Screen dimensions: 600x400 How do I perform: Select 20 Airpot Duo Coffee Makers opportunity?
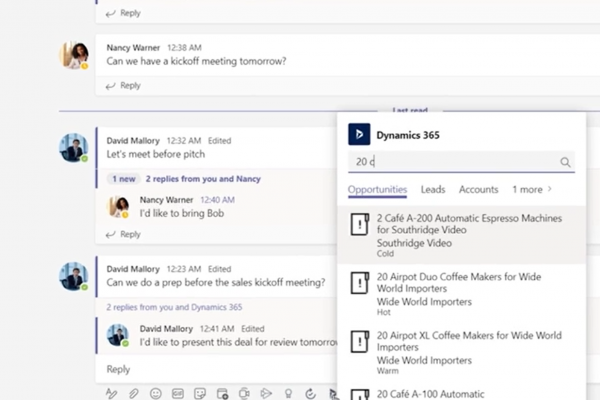click(x=461, y=294)
